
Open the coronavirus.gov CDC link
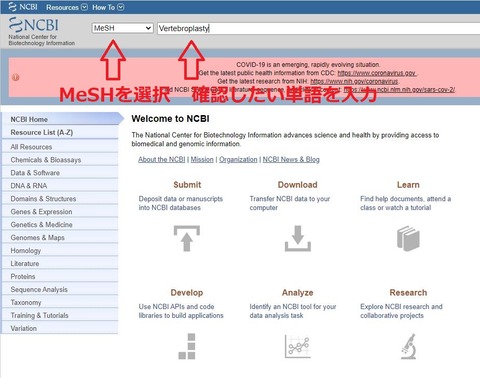point(377,73)
